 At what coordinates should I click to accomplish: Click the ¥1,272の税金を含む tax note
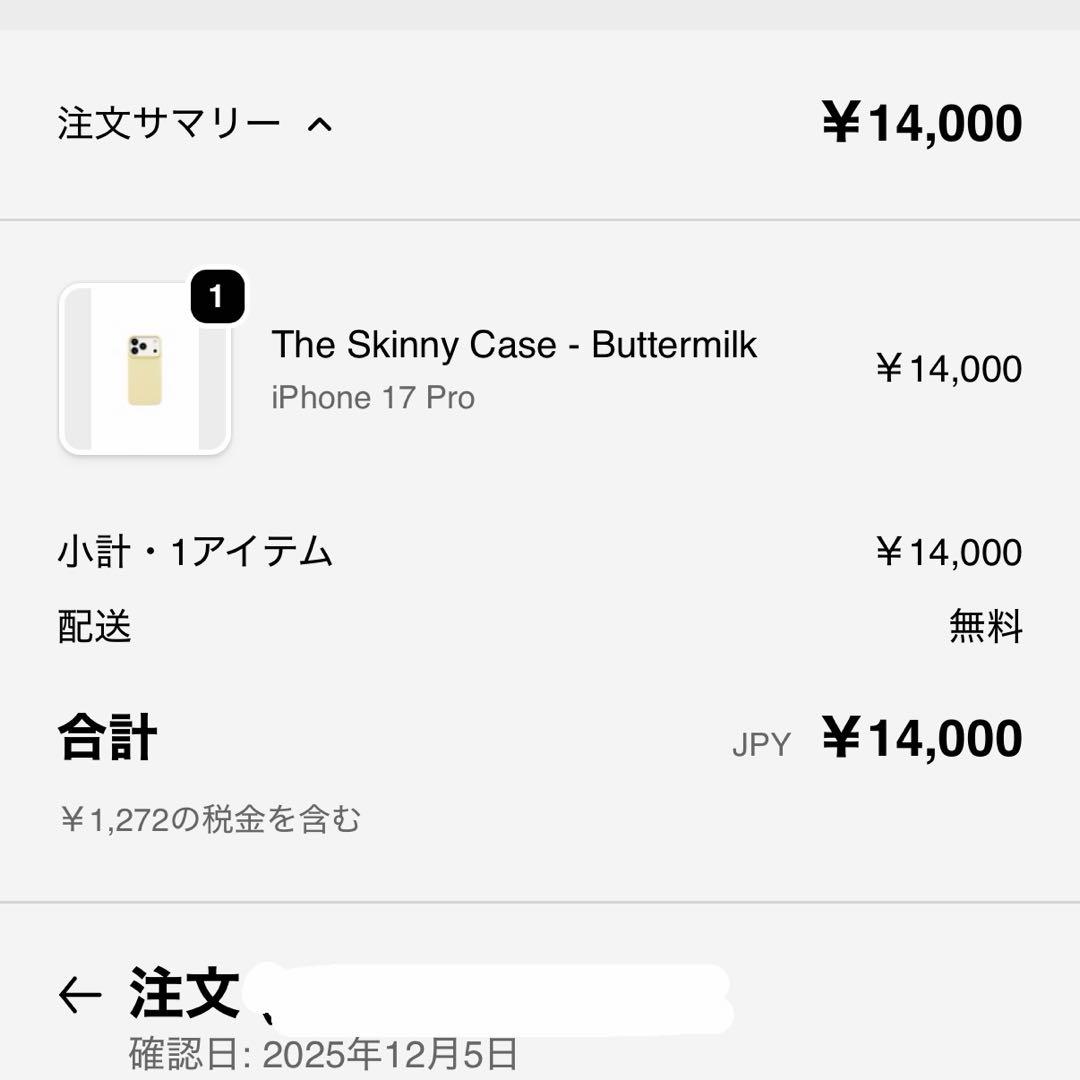(x=212, y=818)
